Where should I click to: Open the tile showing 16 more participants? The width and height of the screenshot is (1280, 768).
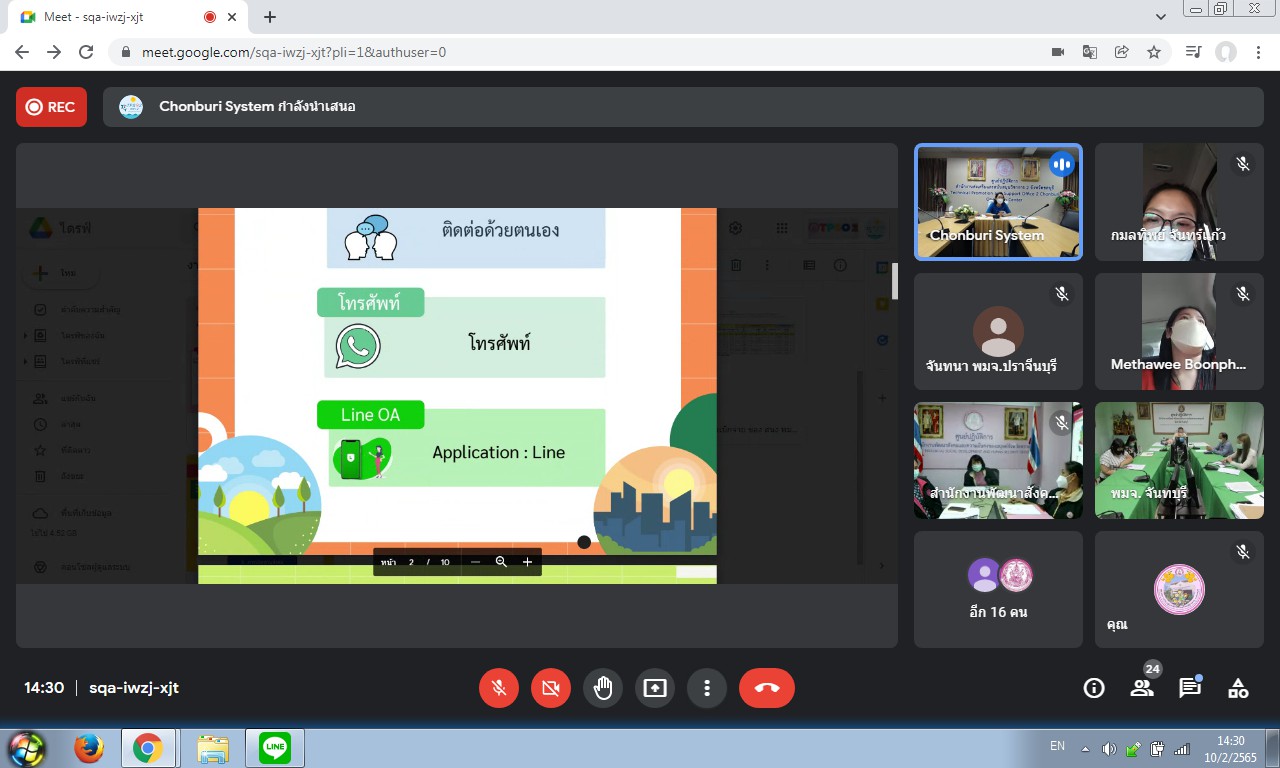[998, 589]
